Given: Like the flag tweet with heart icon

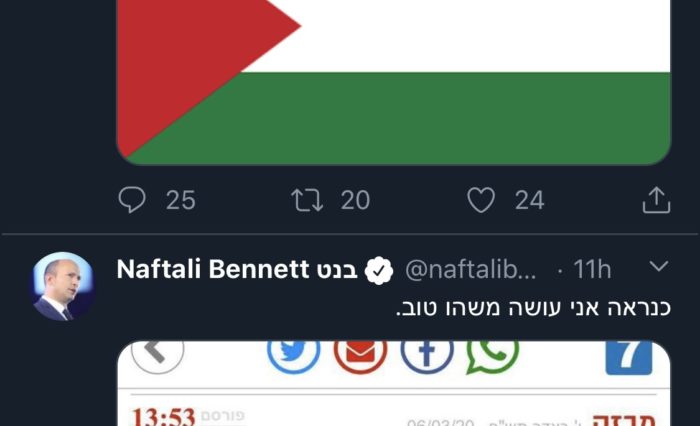Looking at the screenshot, I should coord(481,200).
